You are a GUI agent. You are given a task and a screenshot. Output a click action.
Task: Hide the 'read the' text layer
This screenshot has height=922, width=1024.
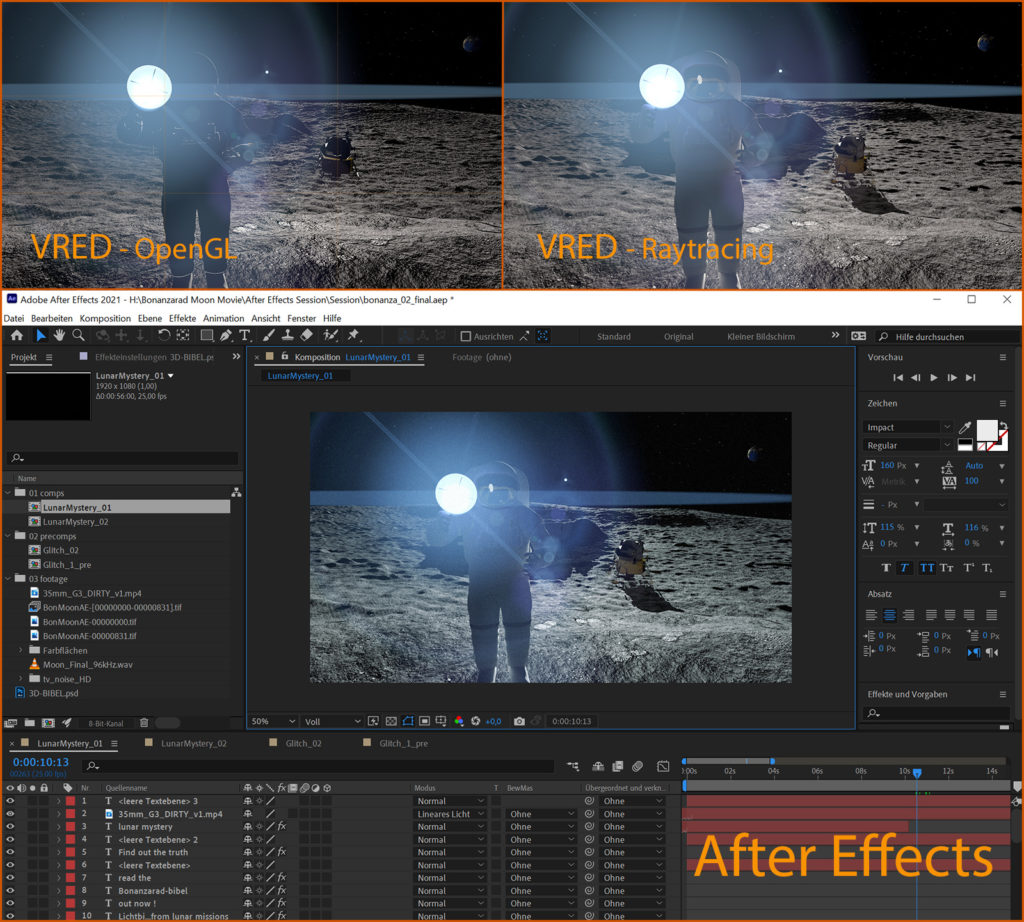pos(10,878)
